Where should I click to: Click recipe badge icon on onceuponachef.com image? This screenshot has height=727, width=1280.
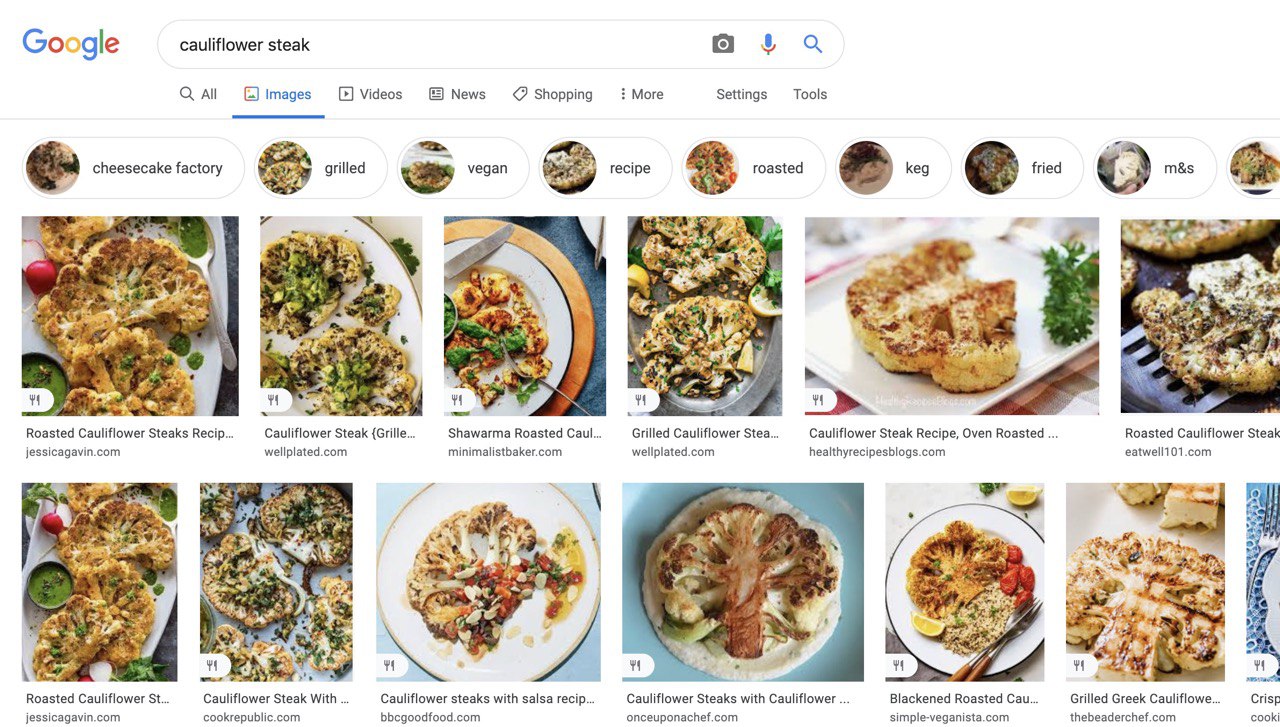pos(635,665)
